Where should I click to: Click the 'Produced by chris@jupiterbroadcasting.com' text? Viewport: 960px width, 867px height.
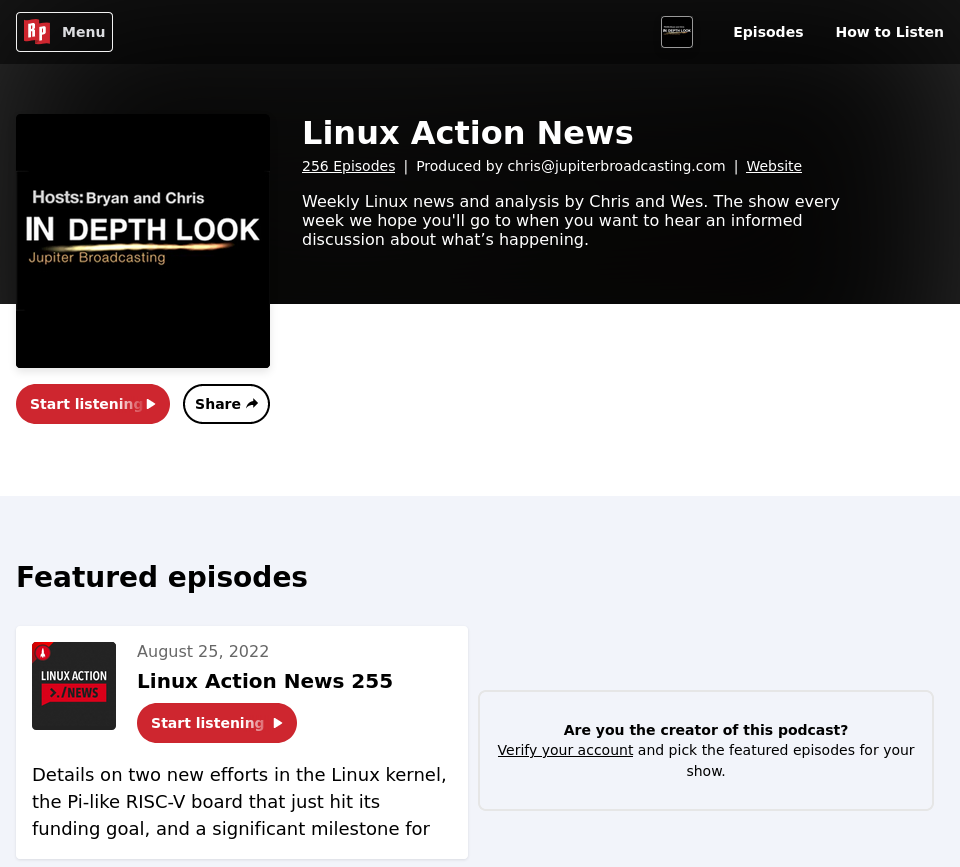[571, 166]
